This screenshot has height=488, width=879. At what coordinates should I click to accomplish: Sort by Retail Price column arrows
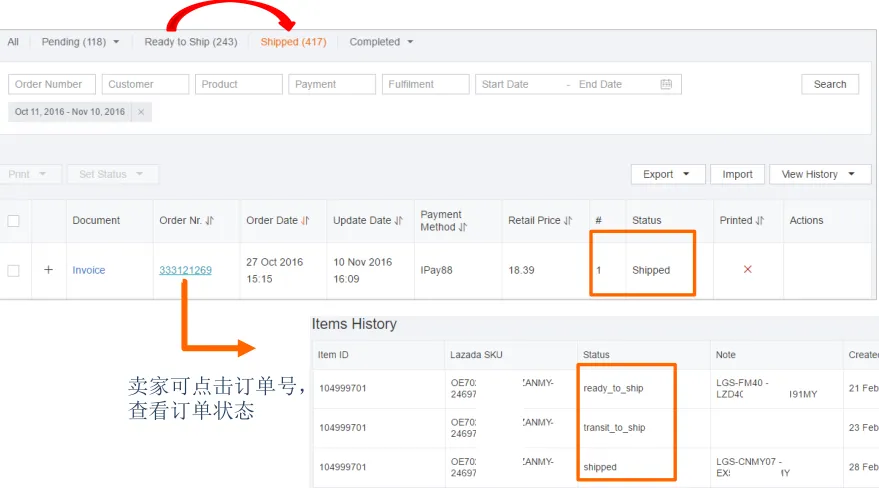point(568,221)
